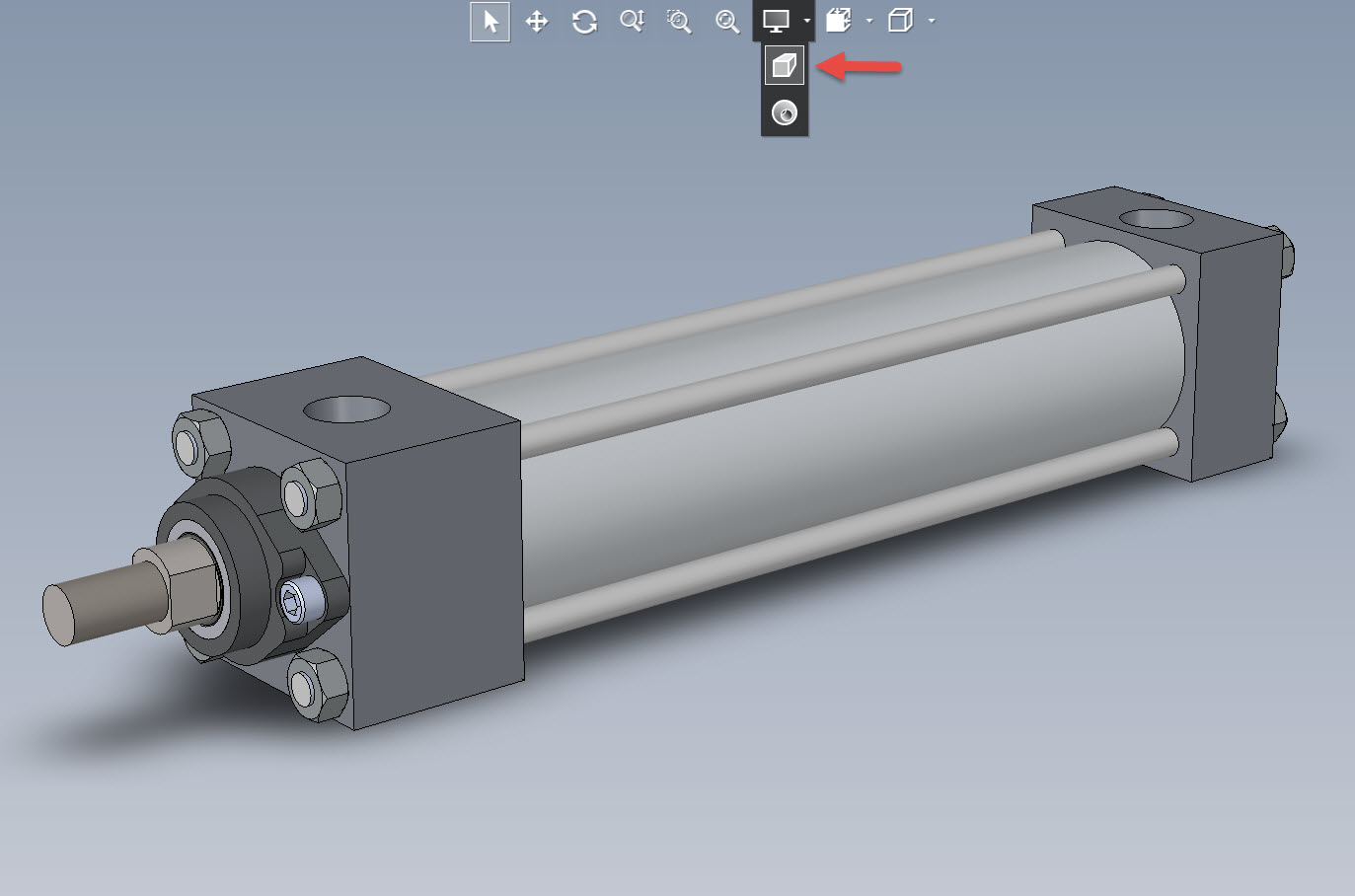Toggle the shaded cube option in dropdown
Image resolution: width=1355 pixels, height=896 pixels.
click(x=785, y=66)
